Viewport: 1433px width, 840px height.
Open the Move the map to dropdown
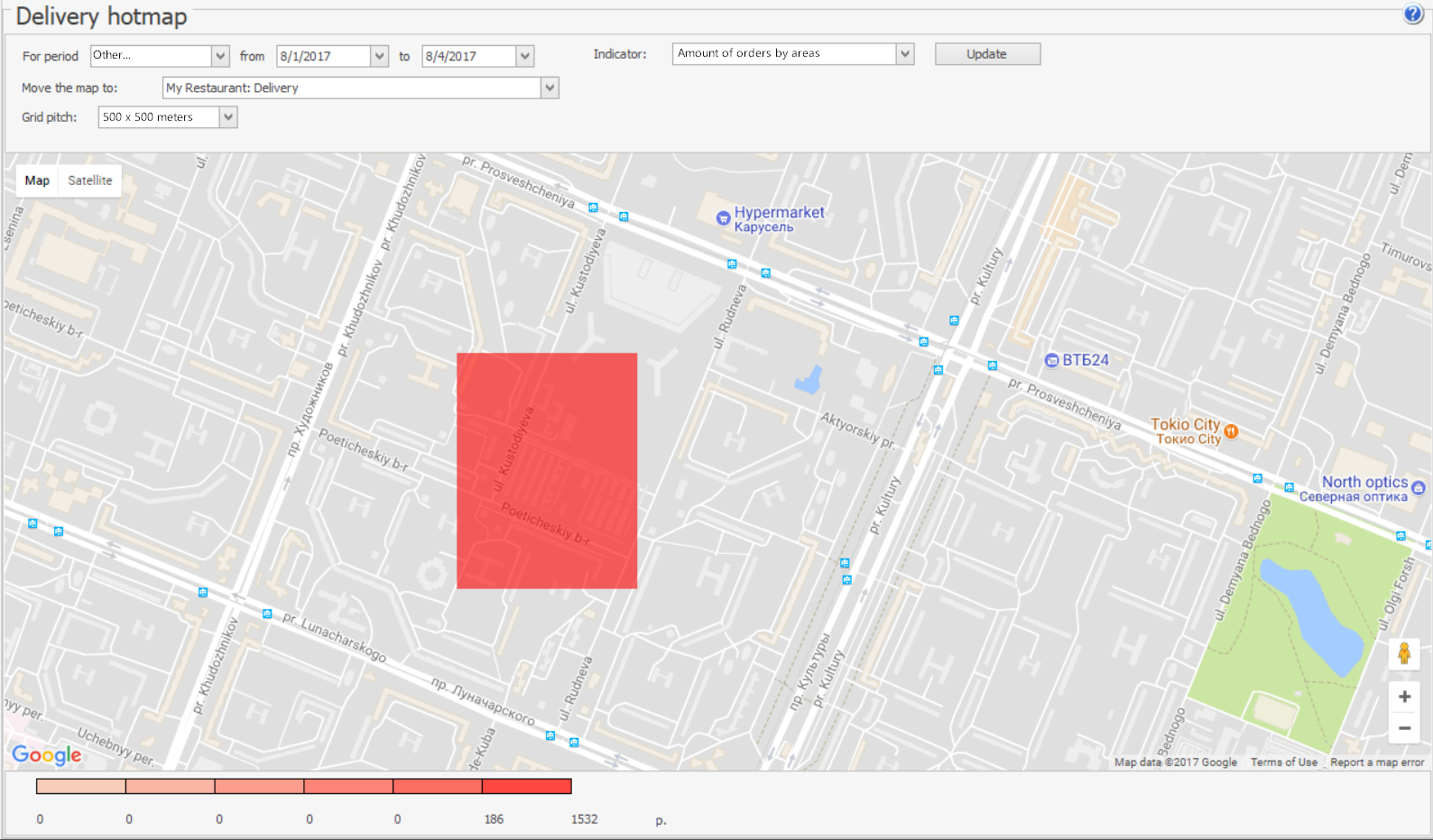(x=550, y=88)
